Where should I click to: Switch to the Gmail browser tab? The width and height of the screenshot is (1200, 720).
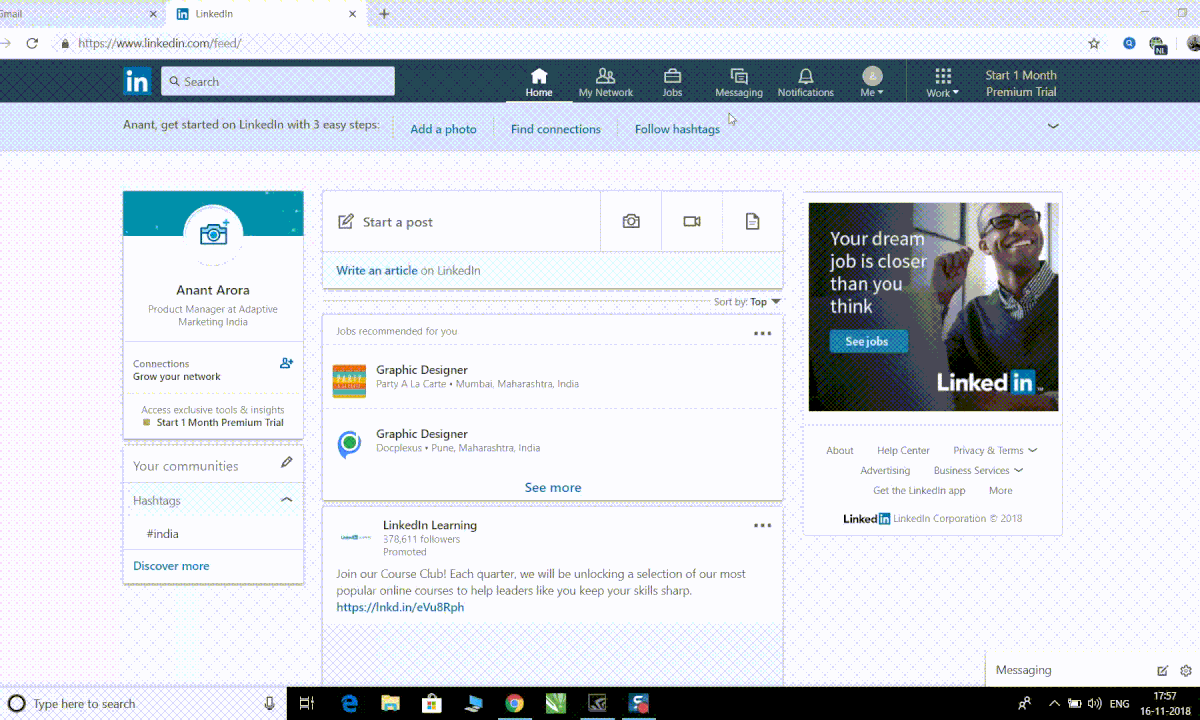75,14
